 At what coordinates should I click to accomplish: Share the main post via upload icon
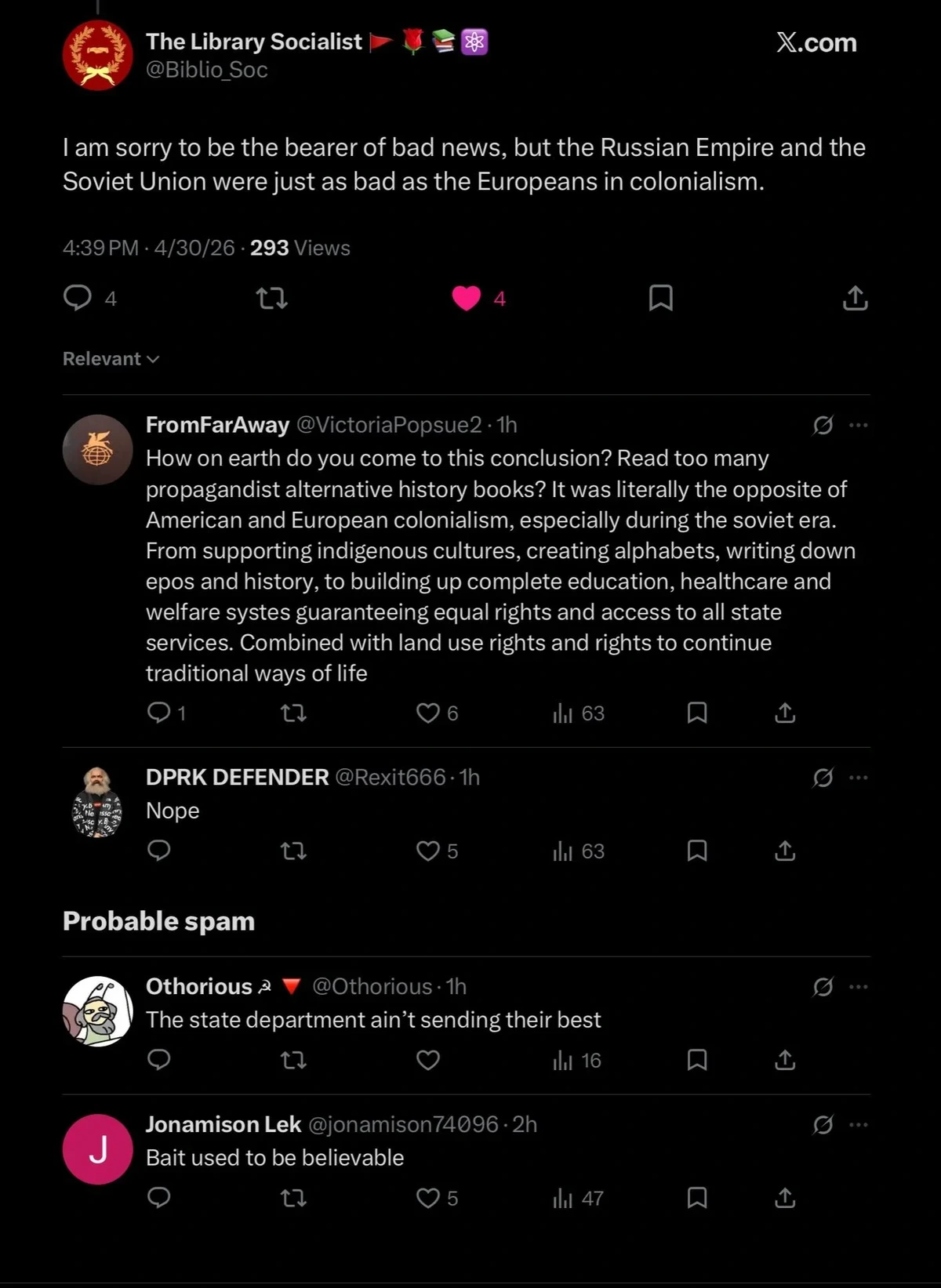[x=855, y=298]
